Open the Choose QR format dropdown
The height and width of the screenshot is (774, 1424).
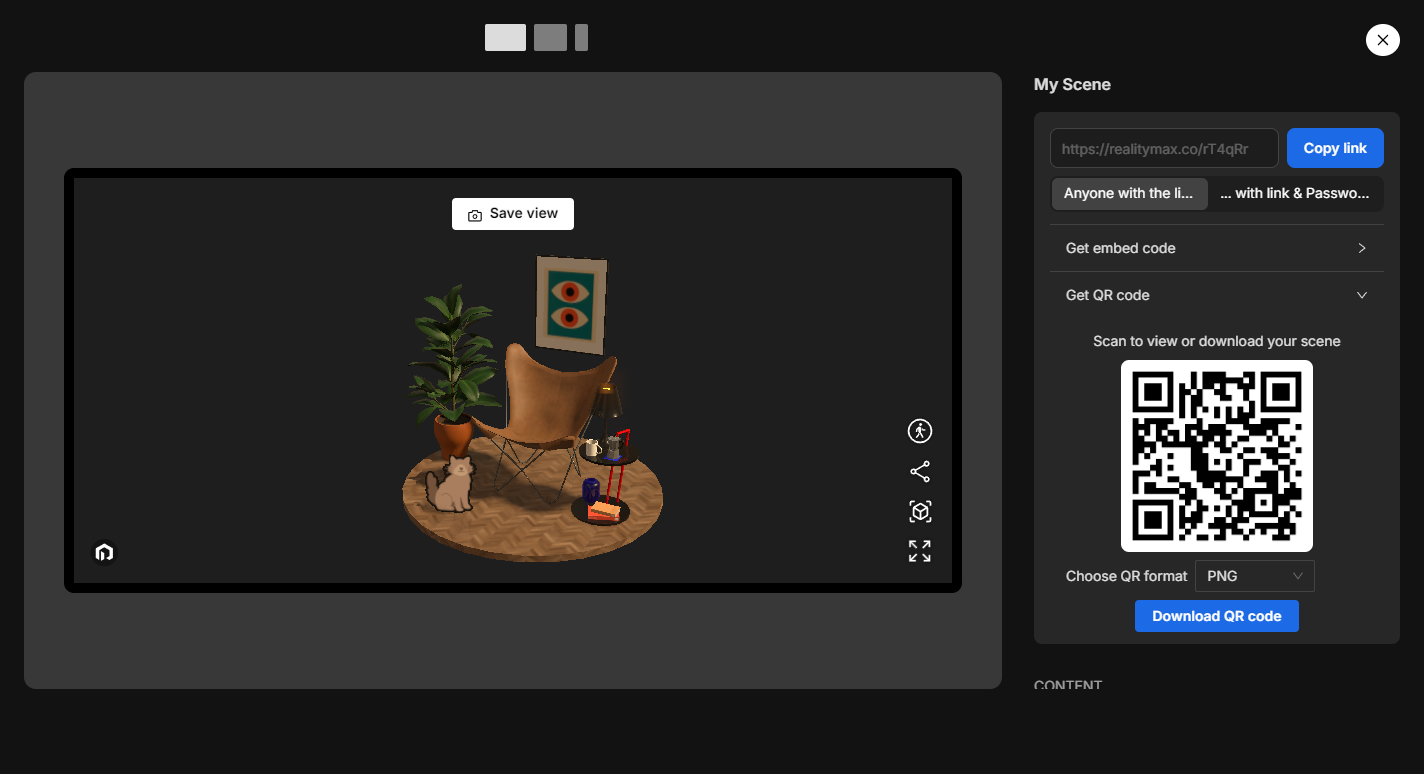(x=1254, y=576)
